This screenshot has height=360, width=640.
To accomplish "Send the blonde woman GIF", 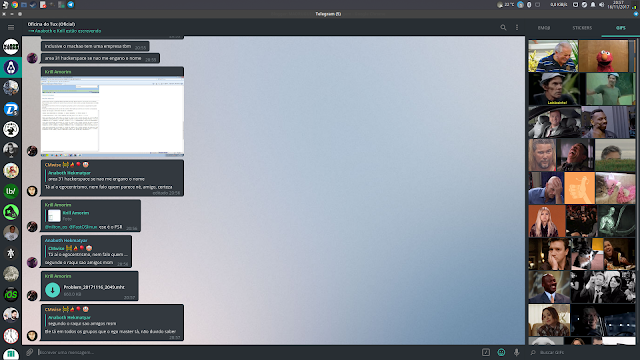I will point(547,221).
